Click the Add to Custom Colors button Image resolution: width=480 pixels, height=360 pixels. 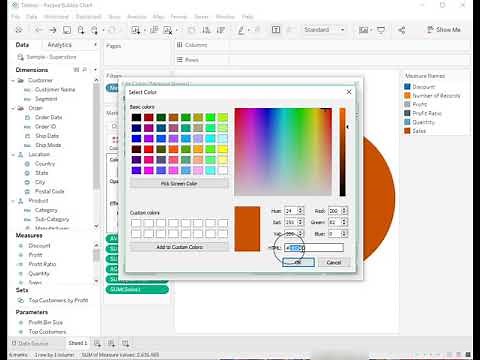point(179,247)
